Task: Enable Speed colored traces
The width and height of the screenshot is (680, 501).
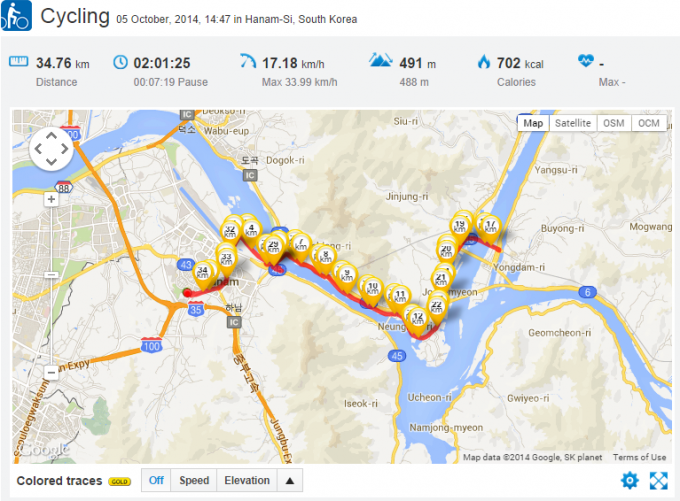Action: click(194, 481)
